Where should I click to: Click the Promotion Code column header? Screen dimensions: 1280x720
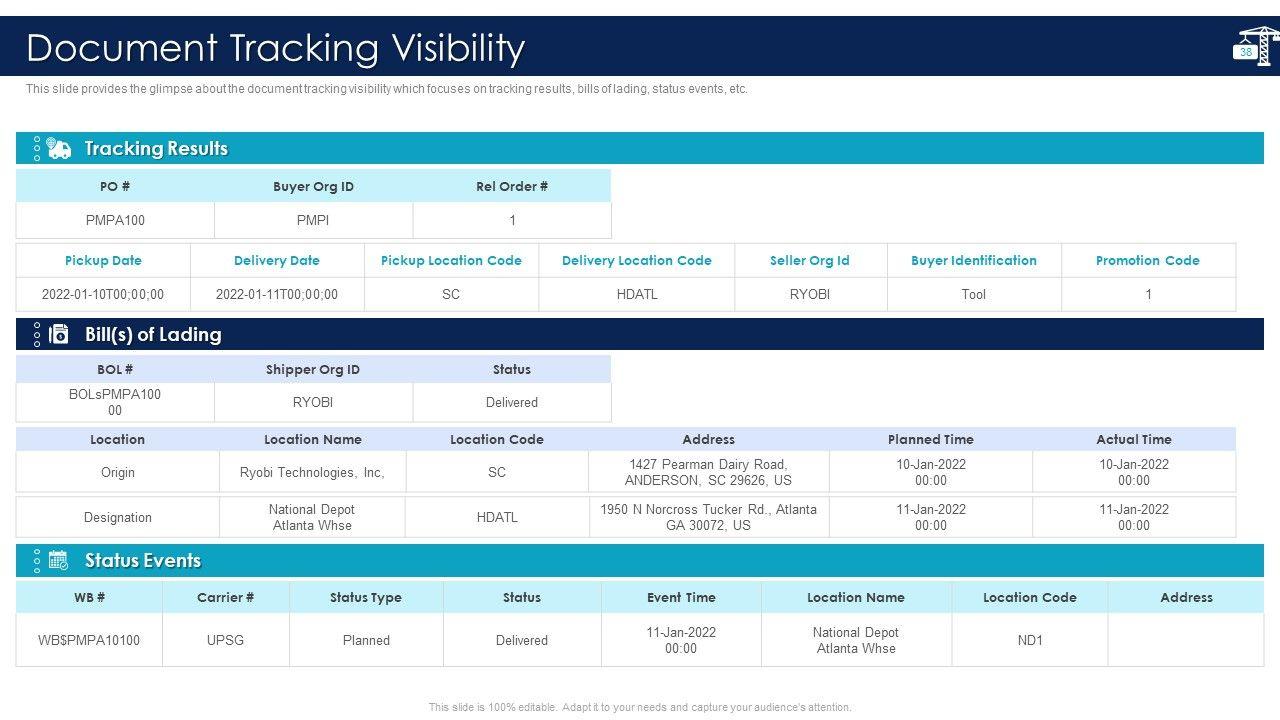(1147, 261)
